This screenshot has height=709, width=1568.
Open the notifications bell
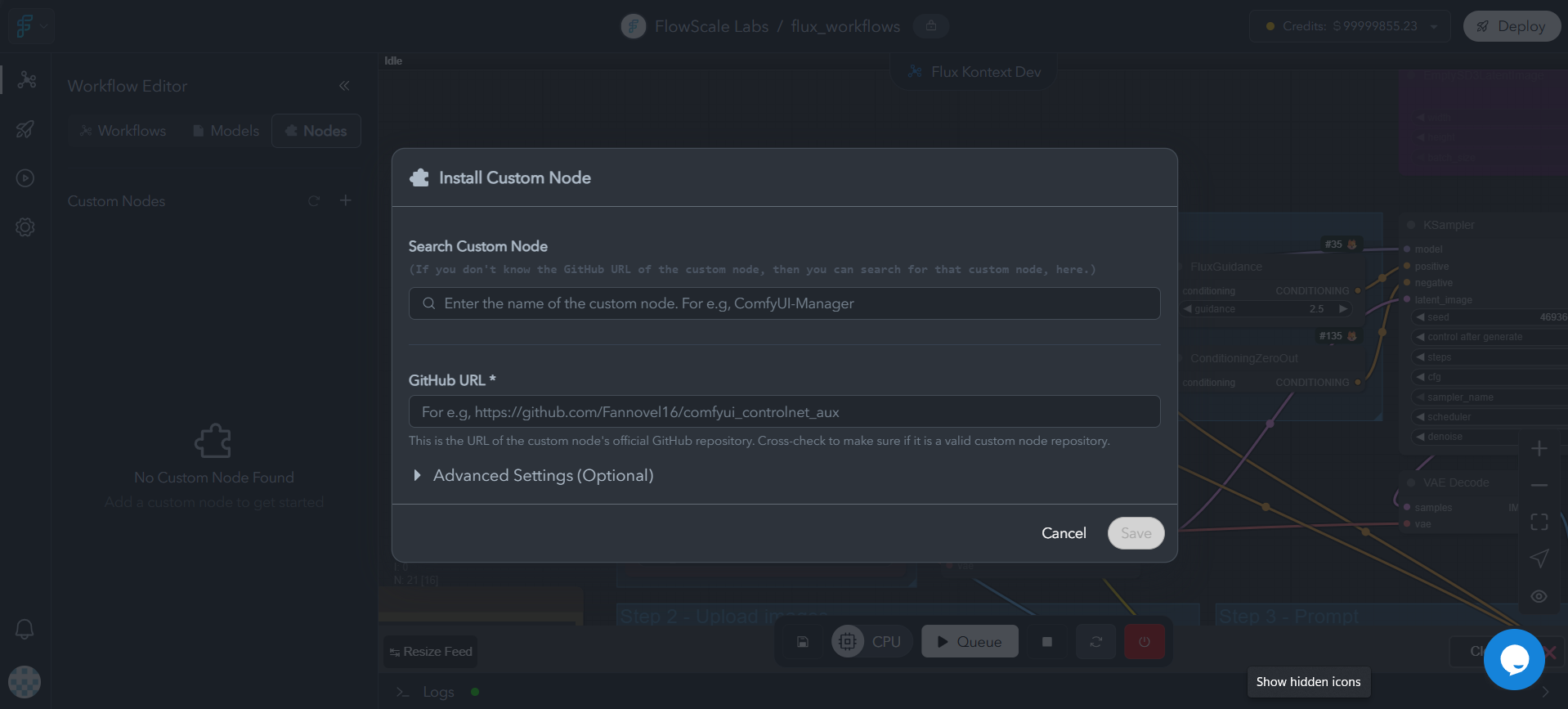[x=25, y=629]
